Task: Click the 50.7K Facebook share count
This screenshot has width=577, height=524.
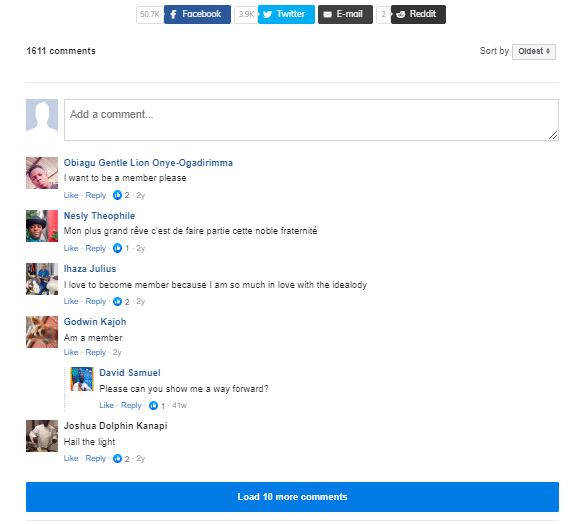Action: (150, 15)
